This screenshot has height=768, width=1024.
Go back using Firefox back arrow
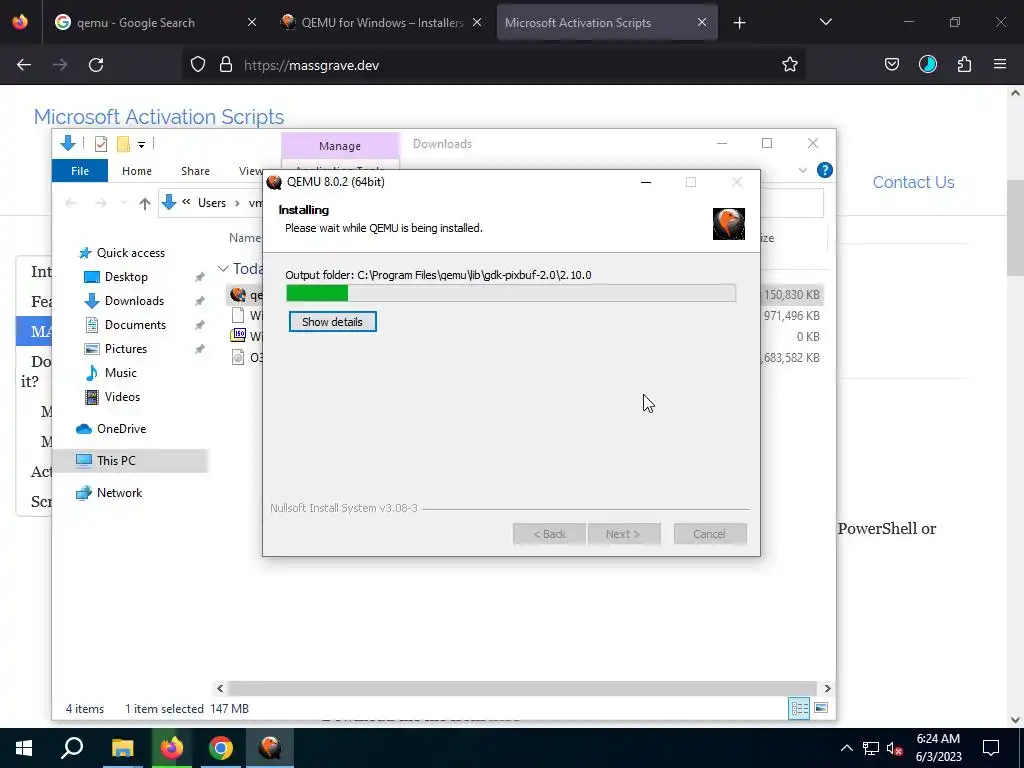click(24, 65)
